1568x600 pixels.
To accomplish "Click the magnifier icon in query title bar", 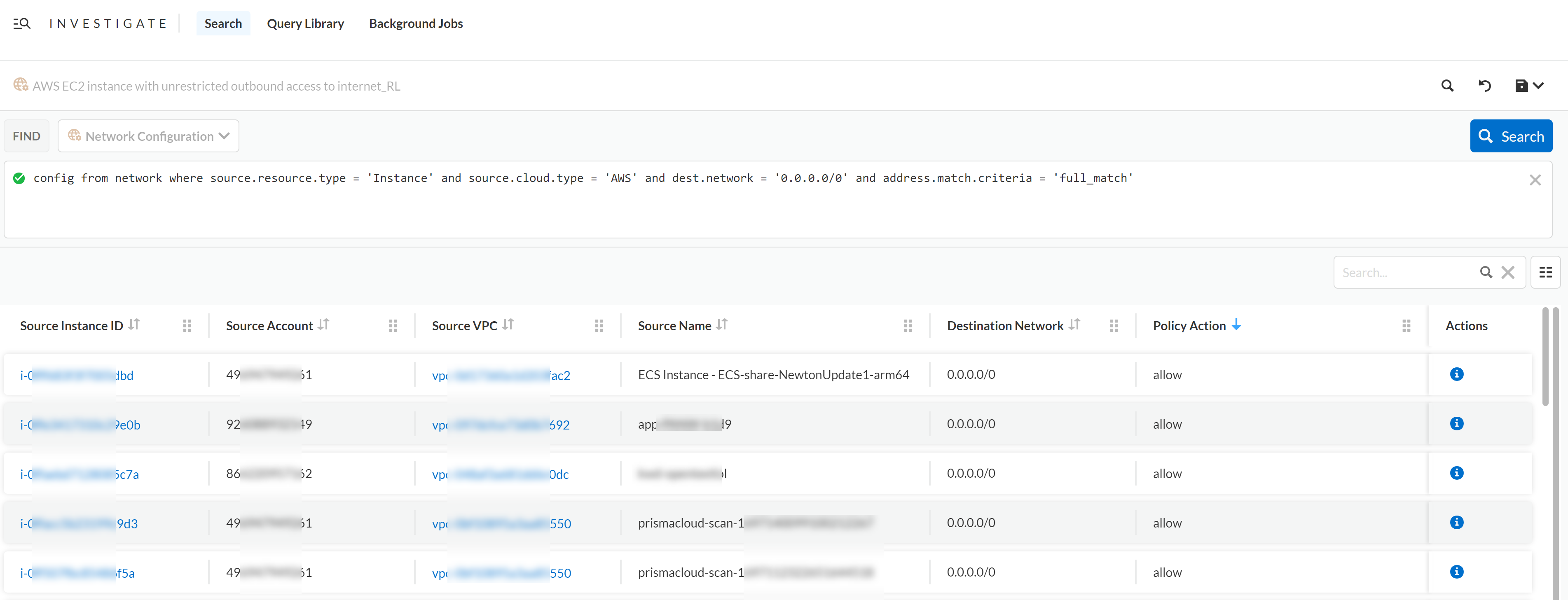I will (1447, 86).
